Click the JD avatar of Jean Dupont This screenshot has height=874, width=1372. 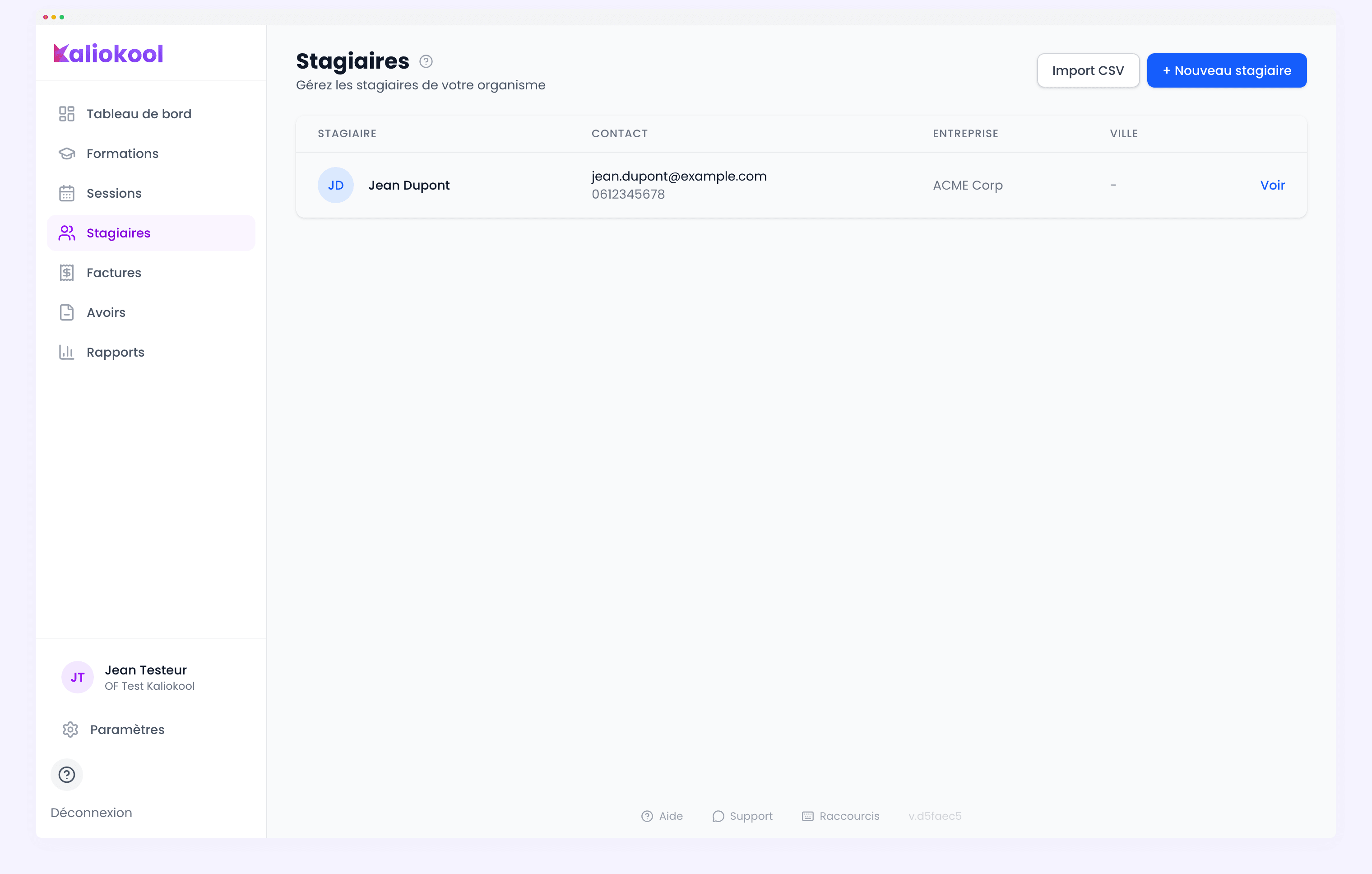[336, 185]
